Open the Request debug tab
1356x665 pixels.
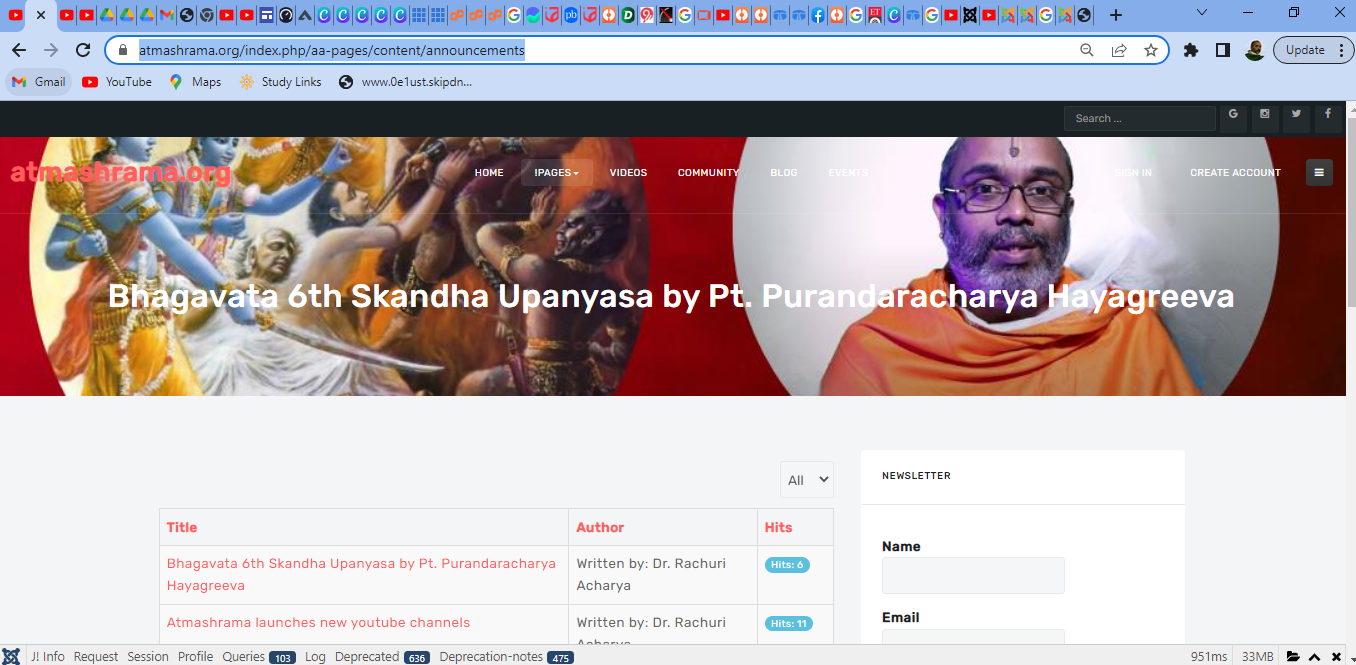[96, 657]
